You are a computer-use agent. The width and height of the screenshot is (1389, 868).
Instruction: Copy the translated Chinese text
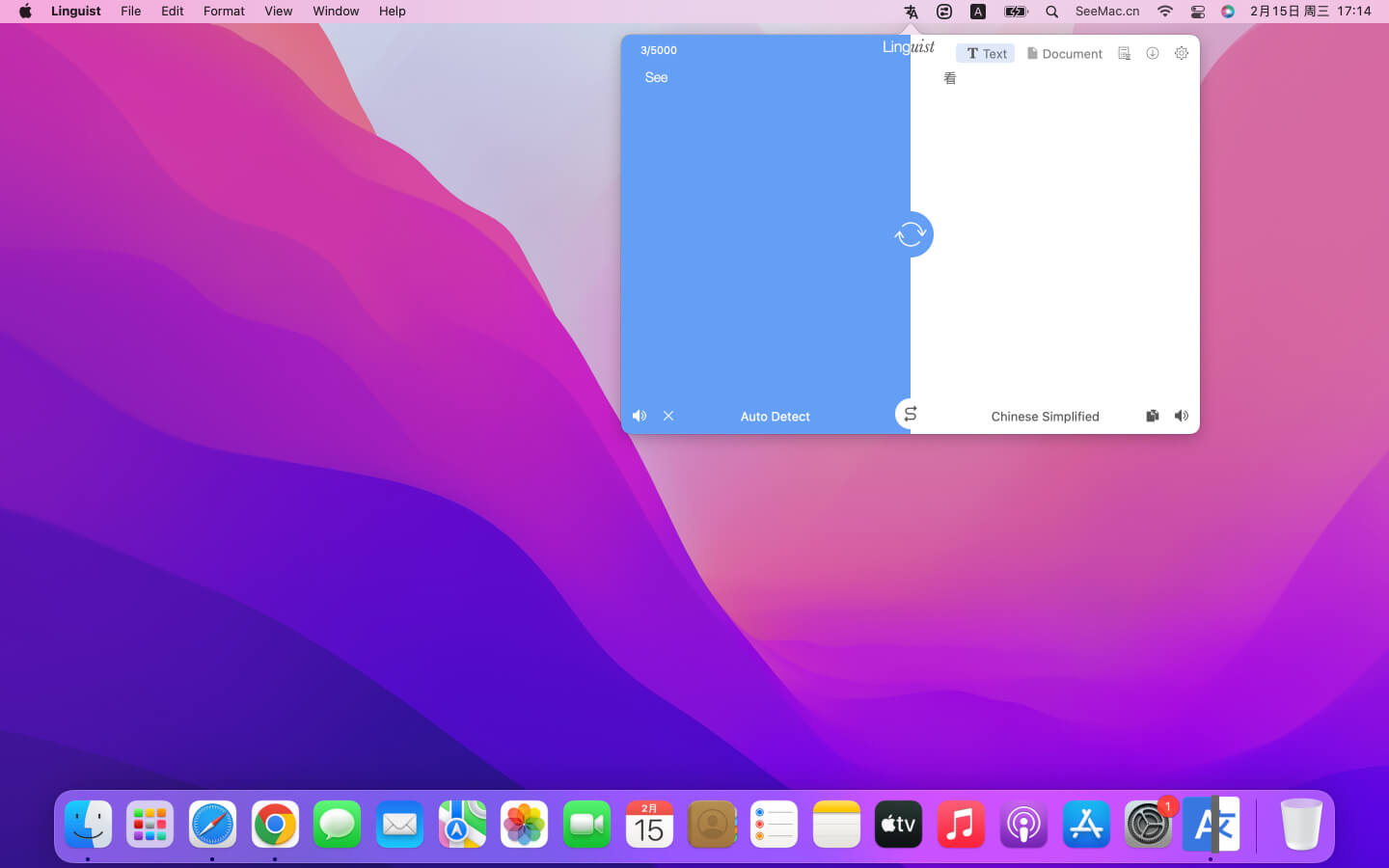point(1152,416)
